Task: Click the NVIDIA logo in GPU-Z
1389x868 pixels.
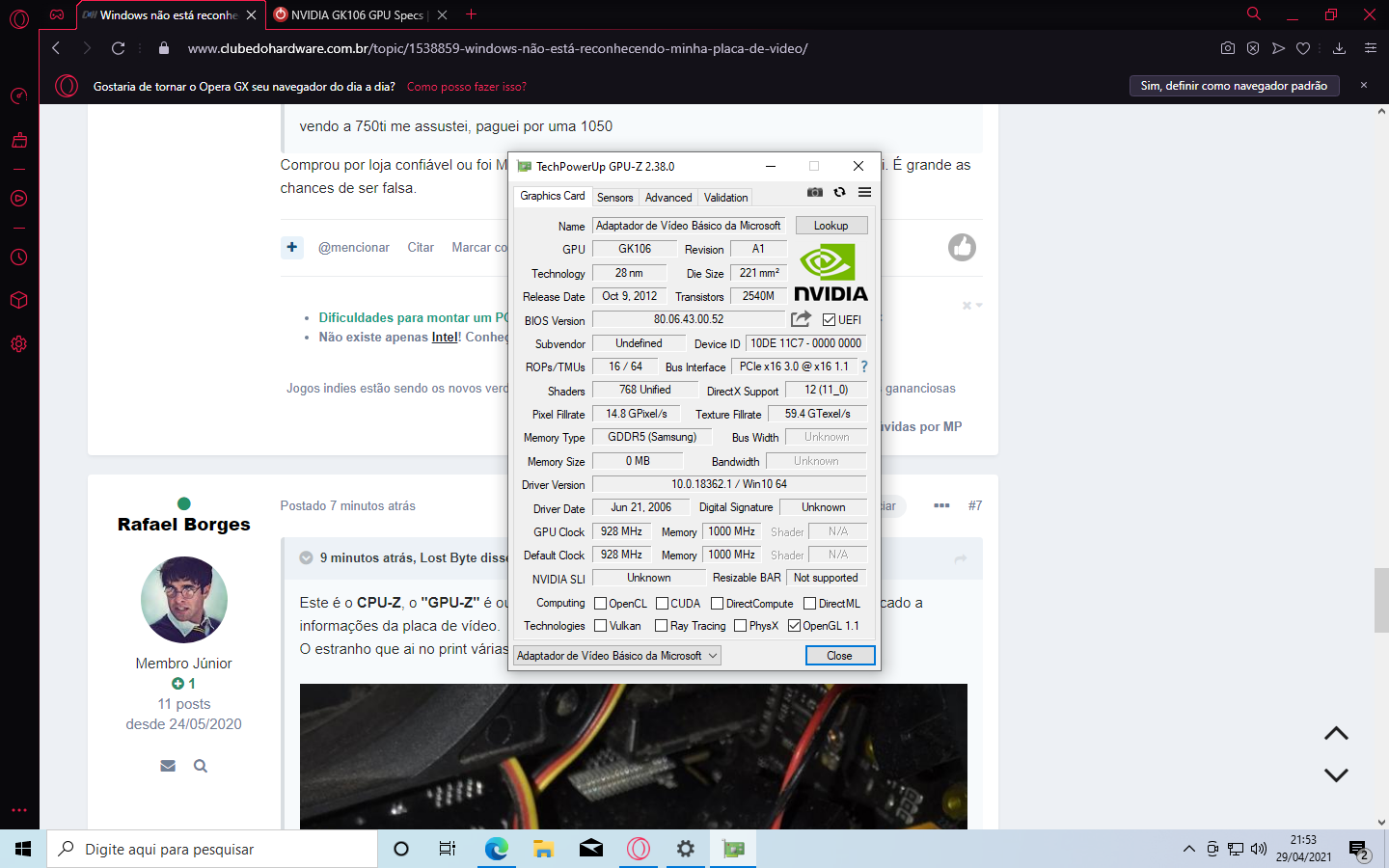Action: [831, 273]
